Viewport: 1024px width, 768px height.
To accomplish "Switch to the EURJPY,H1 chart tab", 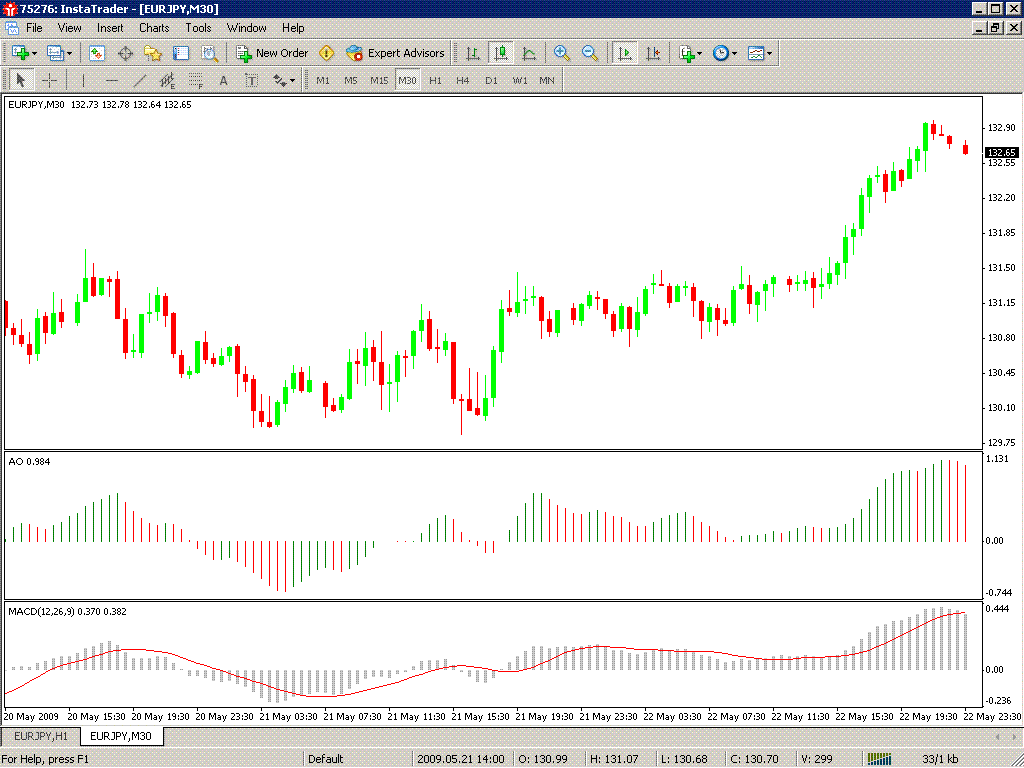I will 41,736.
